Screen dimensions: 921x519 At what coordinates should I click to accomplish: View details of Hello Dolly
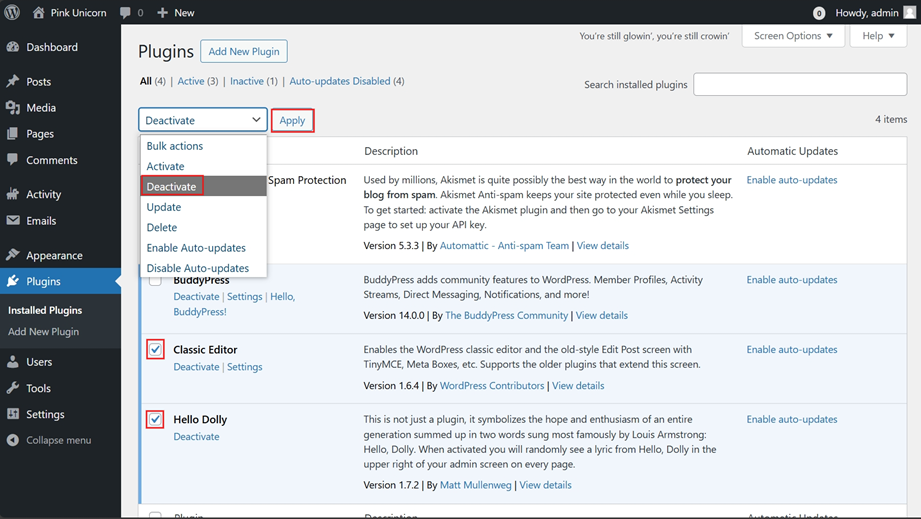(545, 485)
